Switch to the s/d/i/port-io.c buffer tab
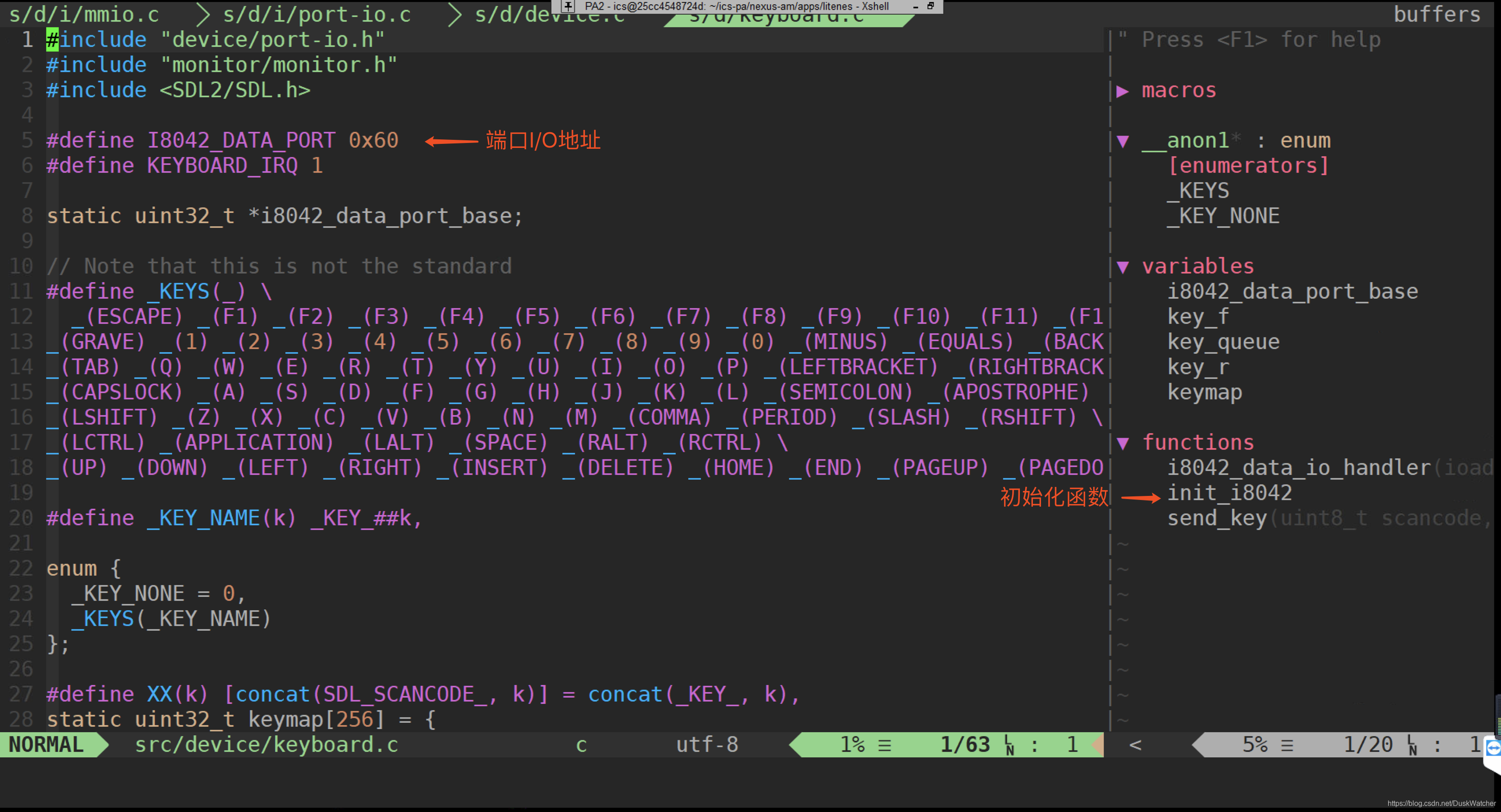Screen dimensions: 1501x812 point(317,14)
